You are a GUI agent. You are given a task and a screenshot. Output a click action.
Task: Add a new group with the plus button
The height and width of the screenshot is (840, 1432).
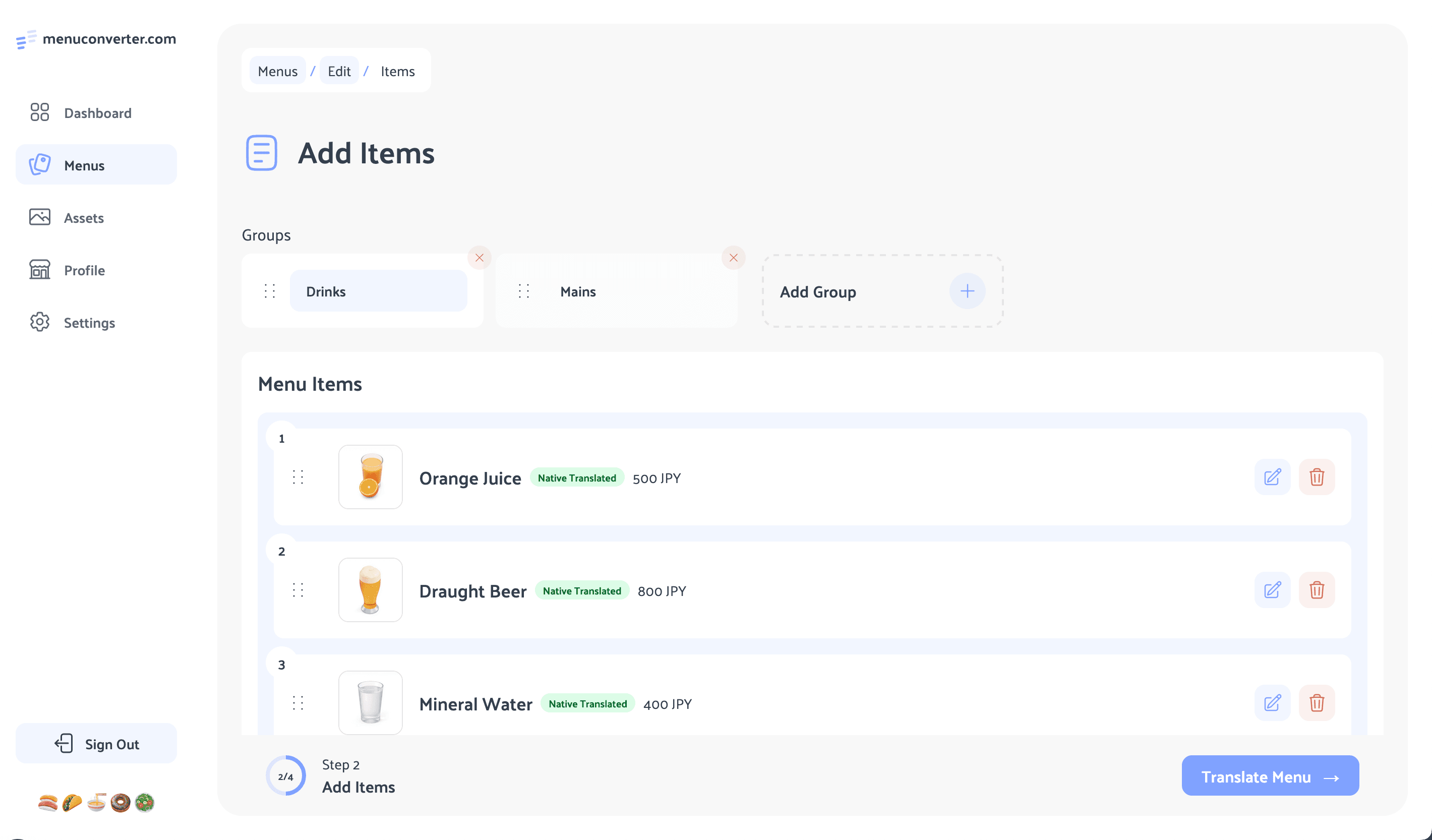(967, 290)
